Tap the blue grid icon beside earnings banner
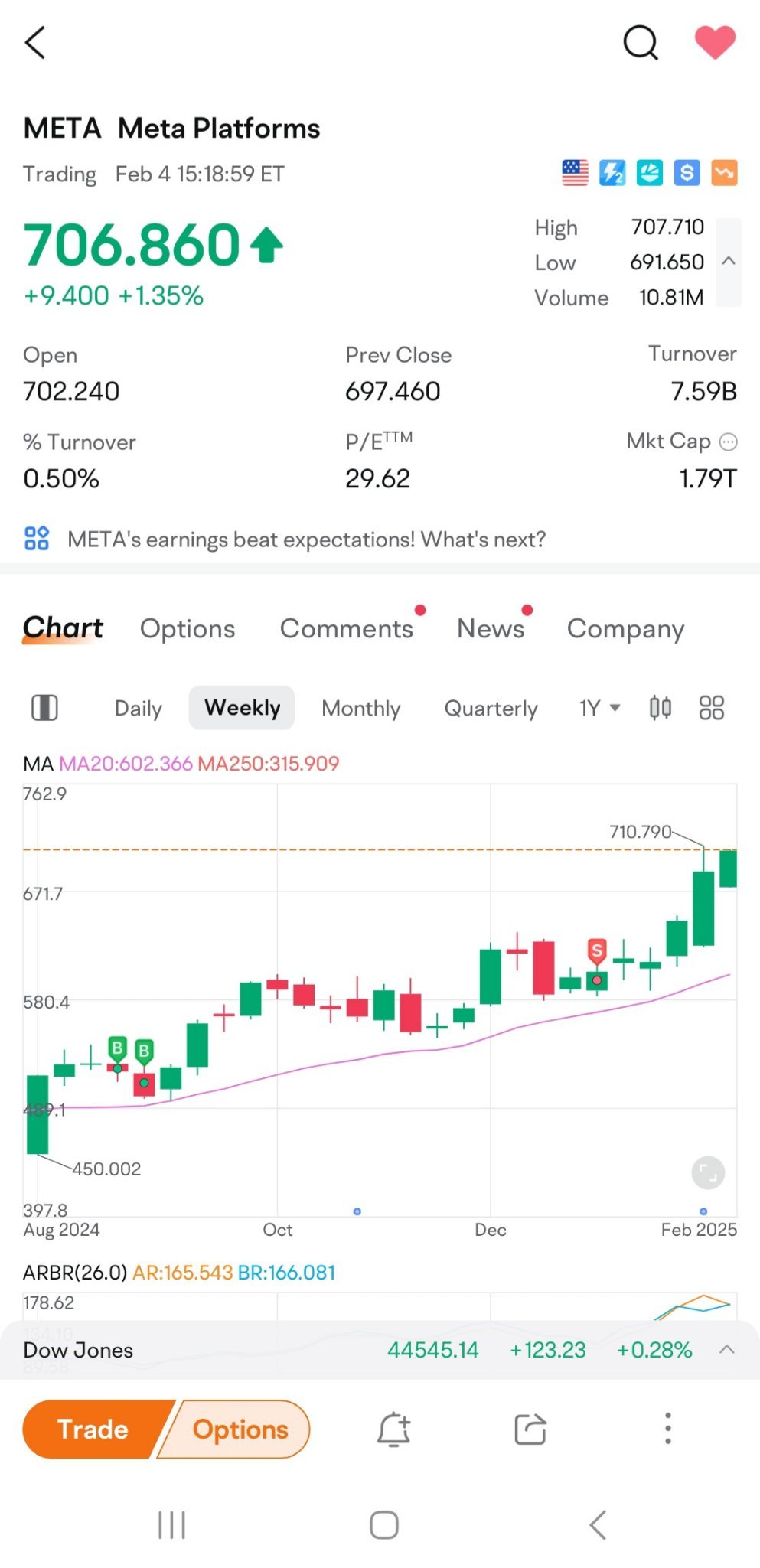Image resolution: width=760 pixels, height=1568 pixels. point(37,539)
